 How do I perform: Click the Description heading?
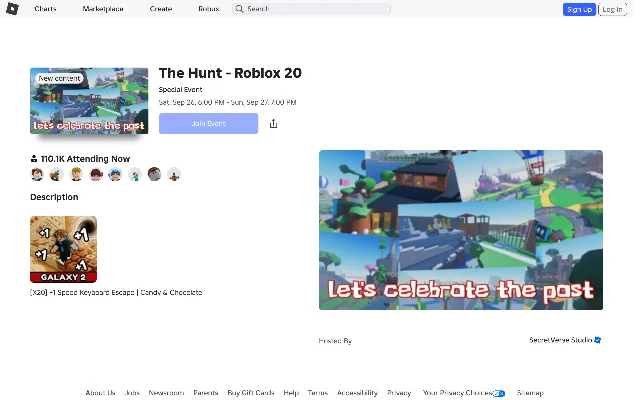pyautogui.click(x=54, y=197)
